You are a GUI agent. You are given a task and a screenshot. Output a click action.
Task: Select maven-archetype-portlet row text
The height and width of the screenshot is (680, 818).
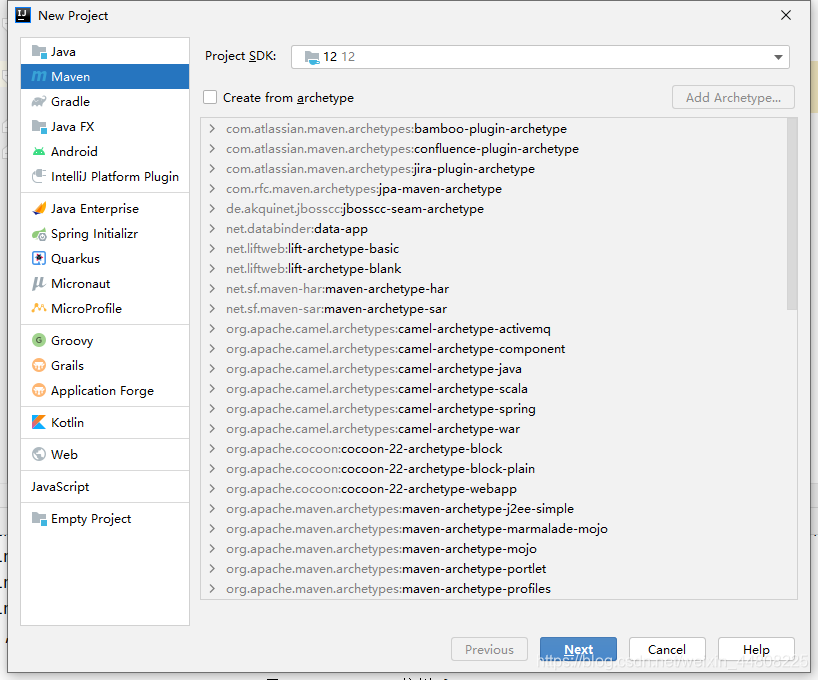coord(386,568)
